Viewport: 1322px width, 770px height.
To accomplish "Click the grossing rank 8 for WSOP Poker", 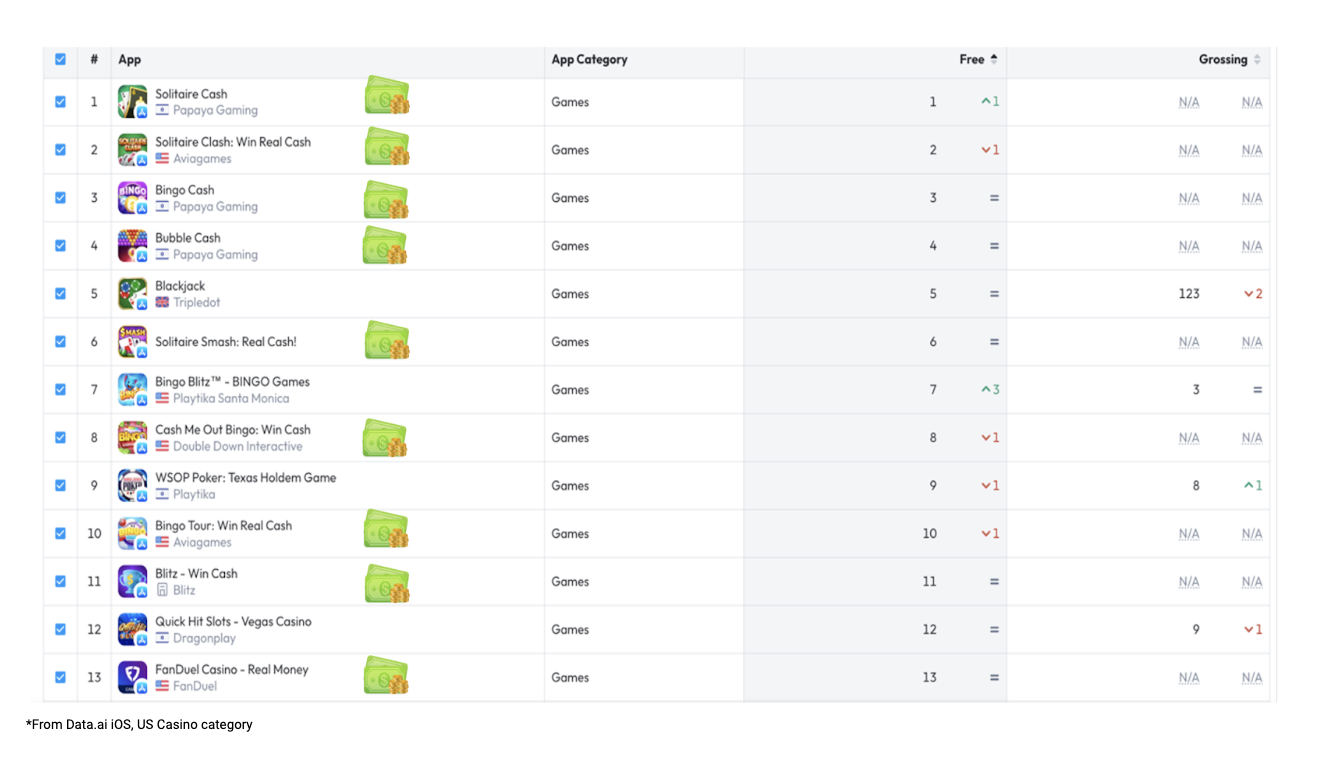I will tap(1196, 486).
